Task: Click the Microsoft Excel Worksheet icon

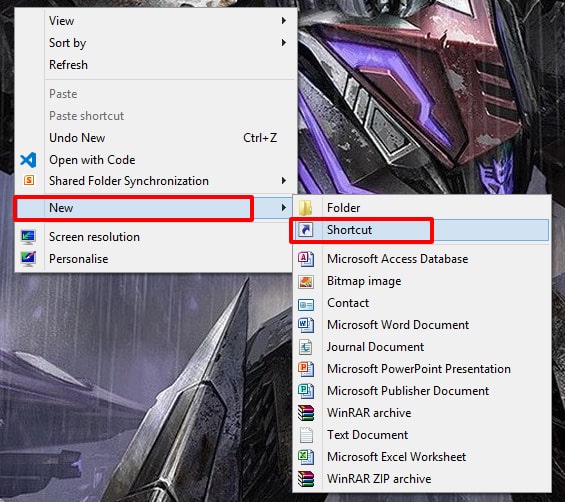Action: point(306,457)
